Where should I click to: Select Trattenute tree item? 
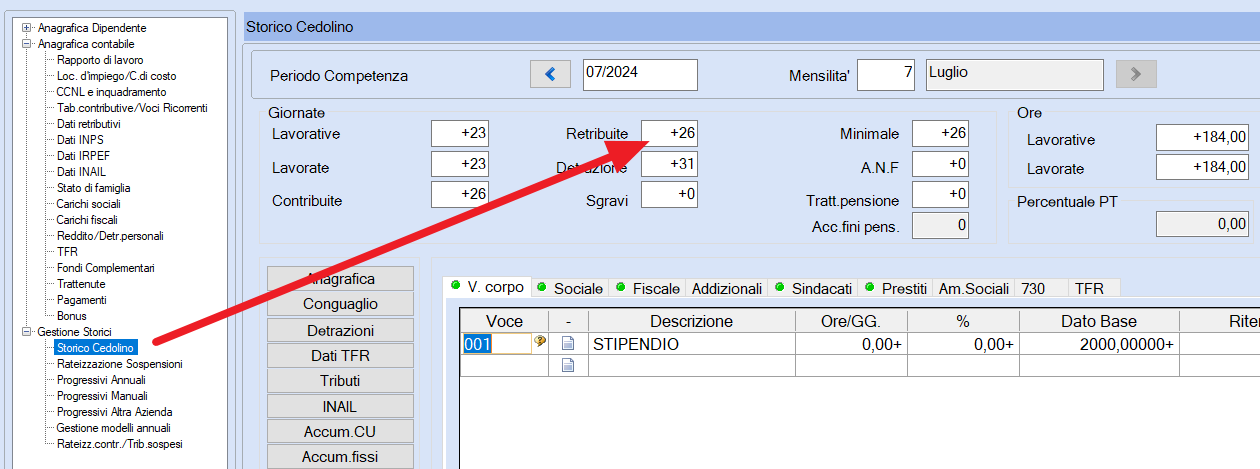(x=81, y=284)
